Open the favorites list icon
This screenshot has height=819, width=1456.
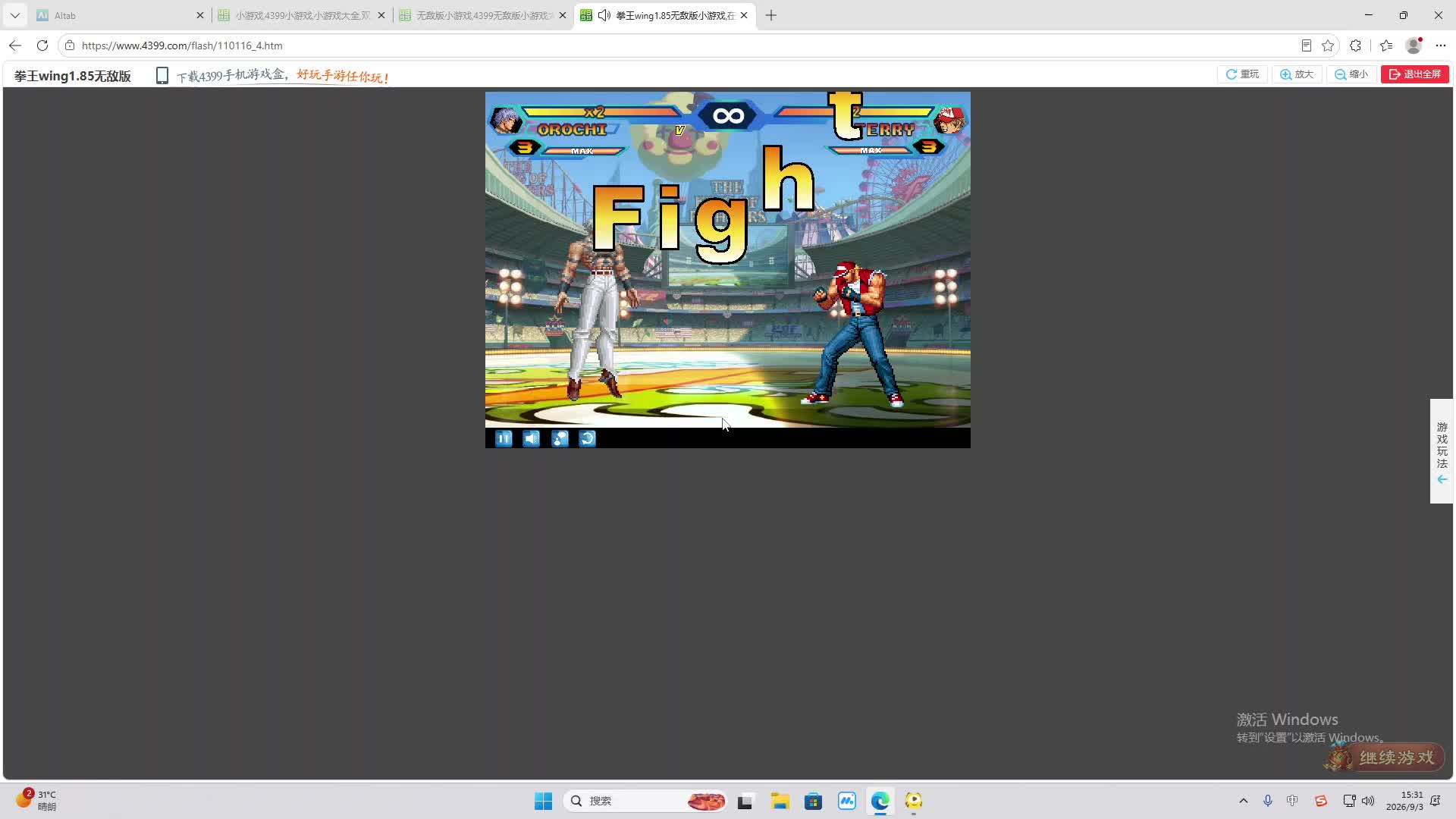point(1386,45)
